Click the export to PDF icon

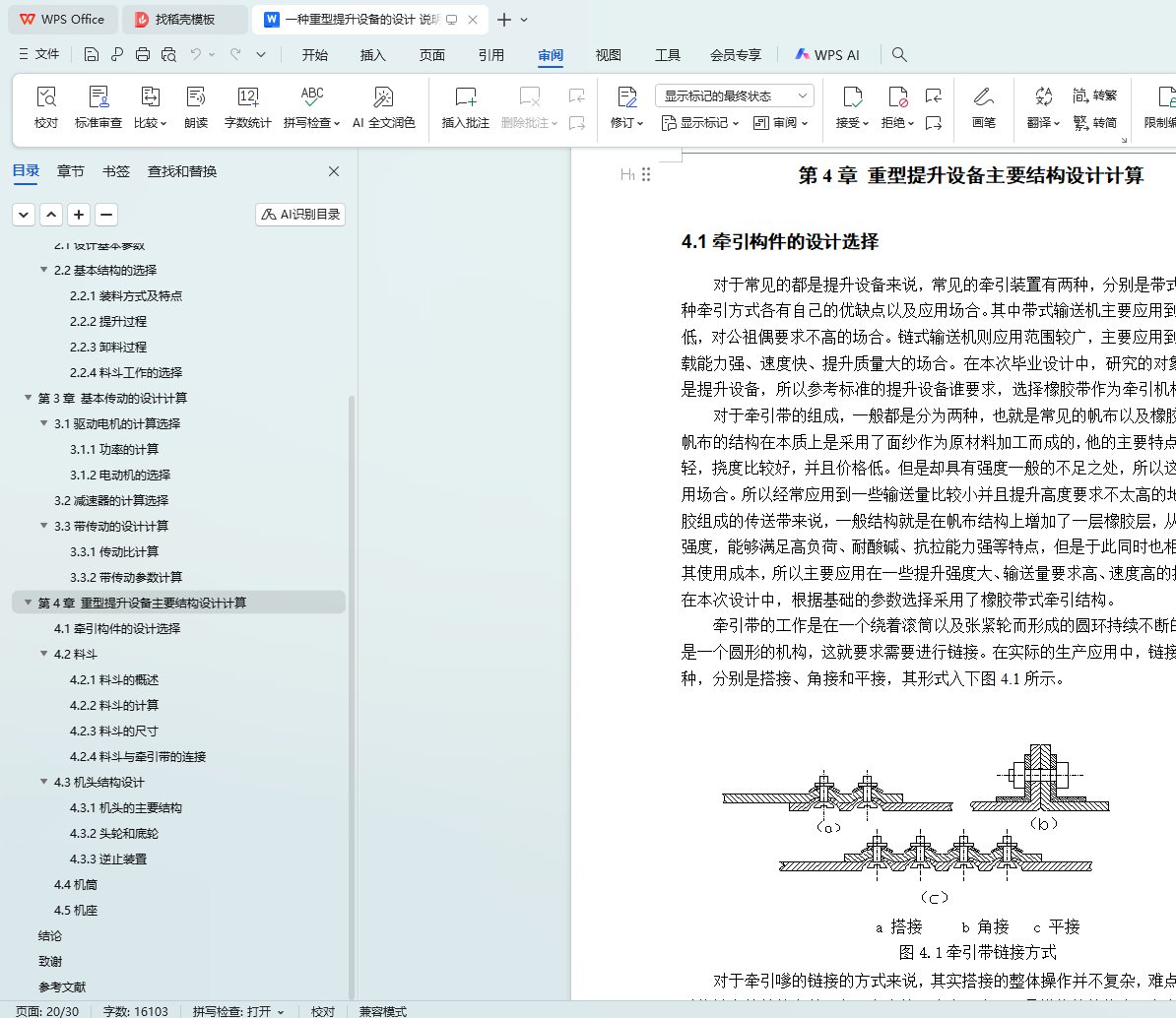[117, 54]
